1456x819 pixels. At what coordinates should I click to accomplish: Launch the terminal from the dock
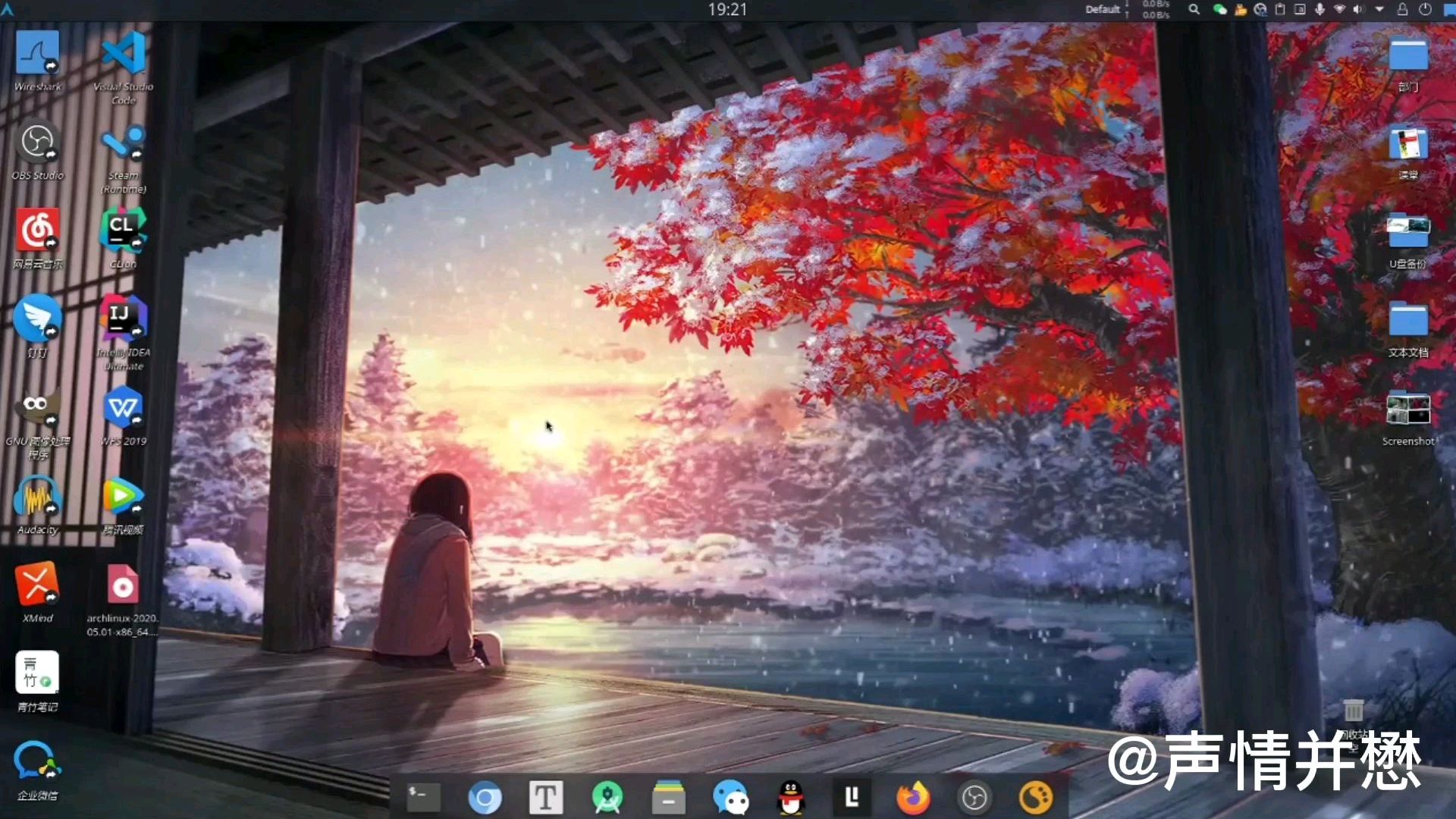click(x=423, y=797)
